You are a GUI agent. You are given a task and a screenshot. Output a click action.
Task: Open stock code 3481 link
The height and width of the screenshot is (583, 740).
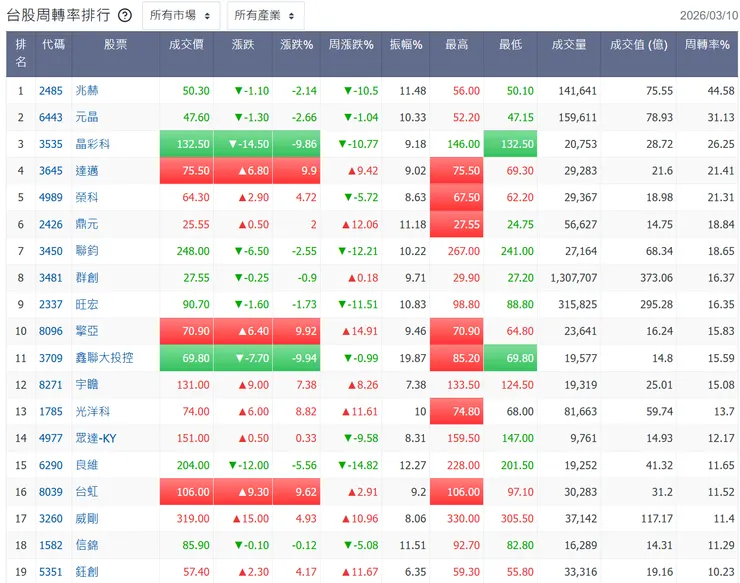pyautogui.click(x=50, y=278)
